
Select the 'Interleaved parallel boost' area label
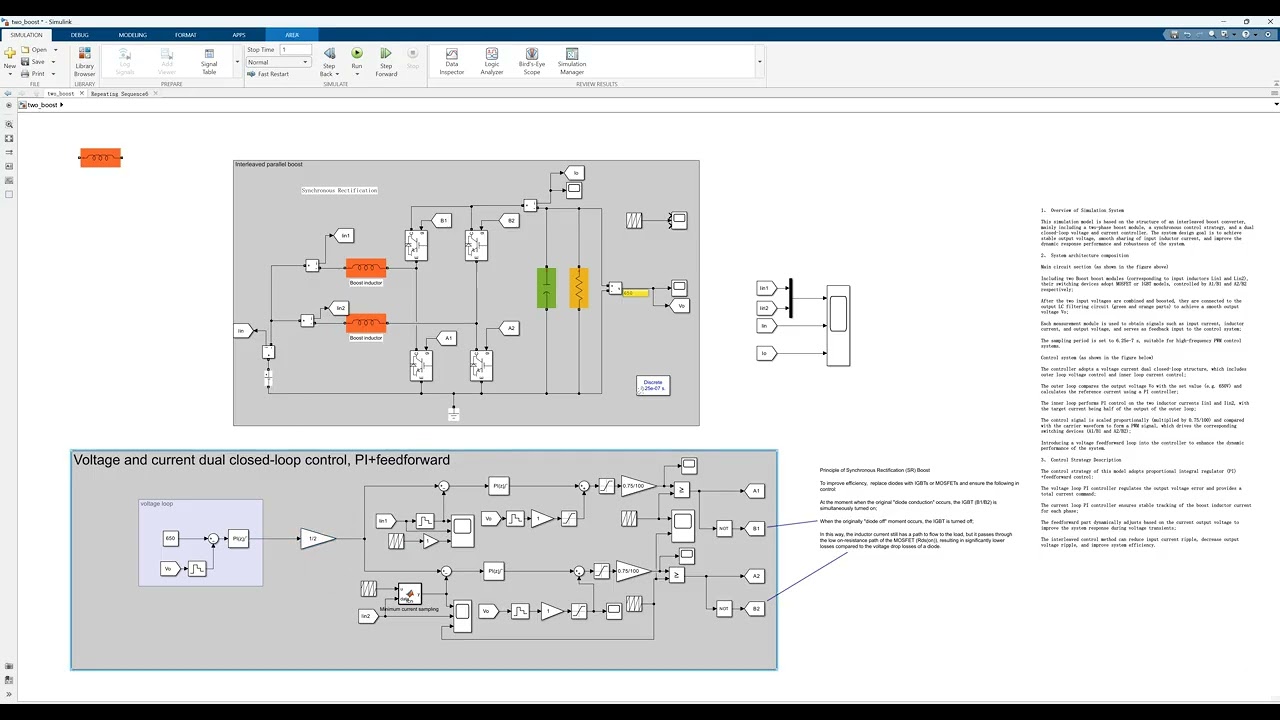click(x=269, y=164)
